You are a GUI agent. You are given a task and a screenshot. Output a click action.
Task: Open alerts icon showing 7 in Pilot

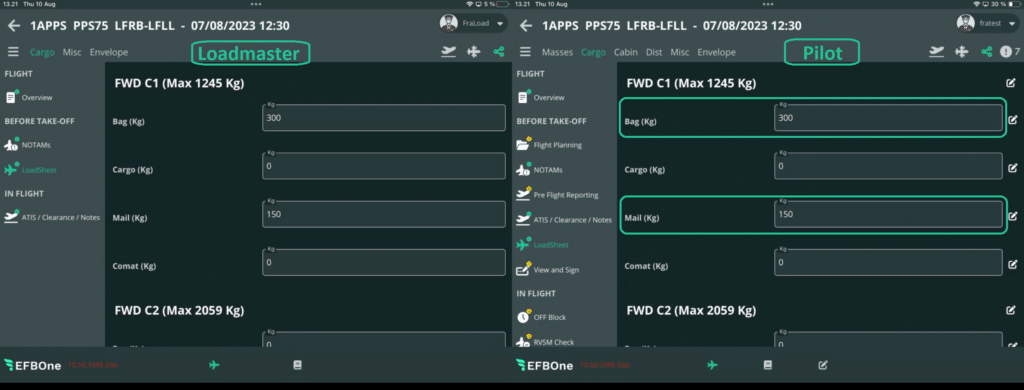pyautogui.click(x=1010, y=52)
